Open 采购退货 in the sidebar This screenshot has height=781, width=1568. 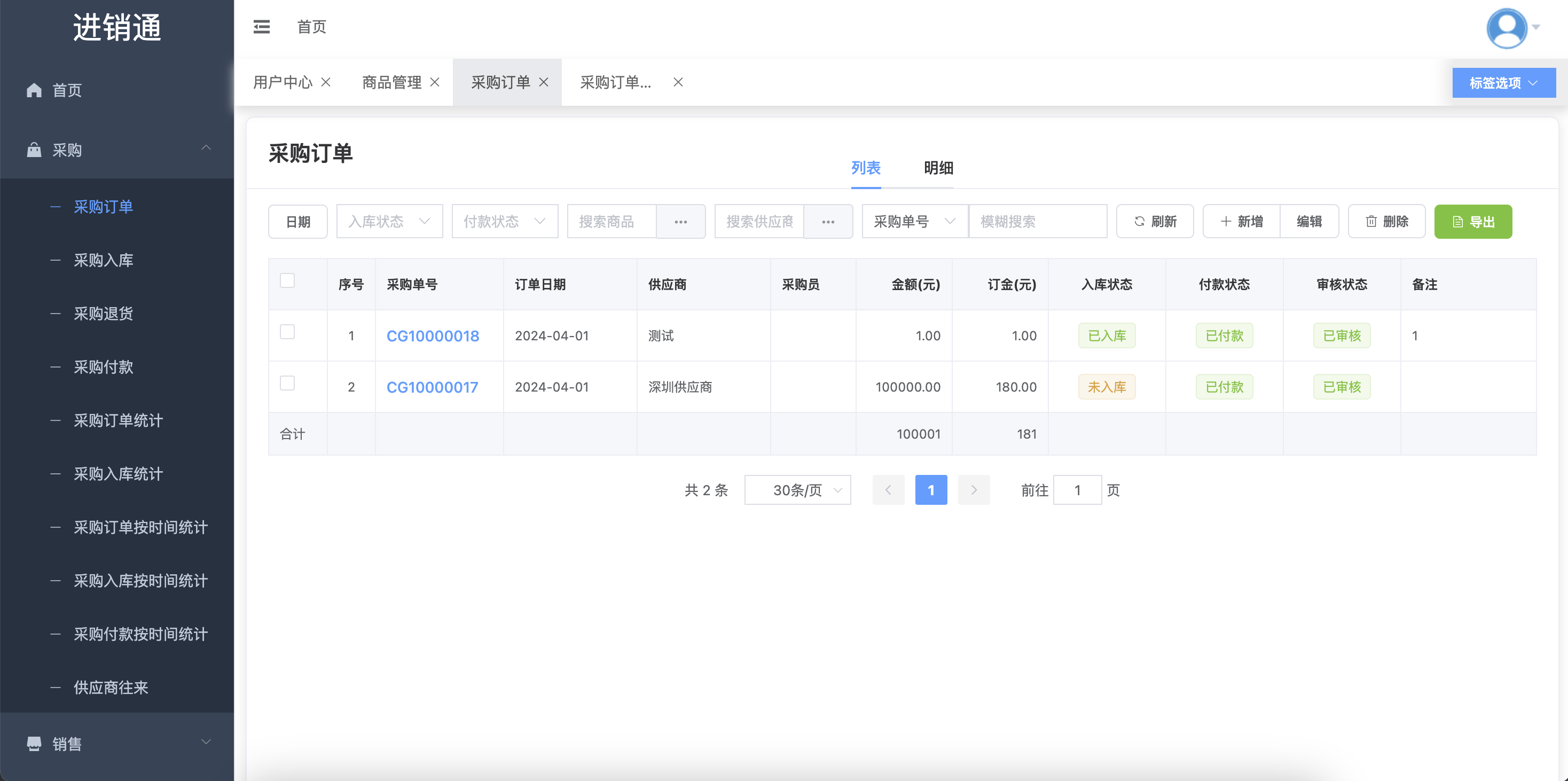pos(104,314)
